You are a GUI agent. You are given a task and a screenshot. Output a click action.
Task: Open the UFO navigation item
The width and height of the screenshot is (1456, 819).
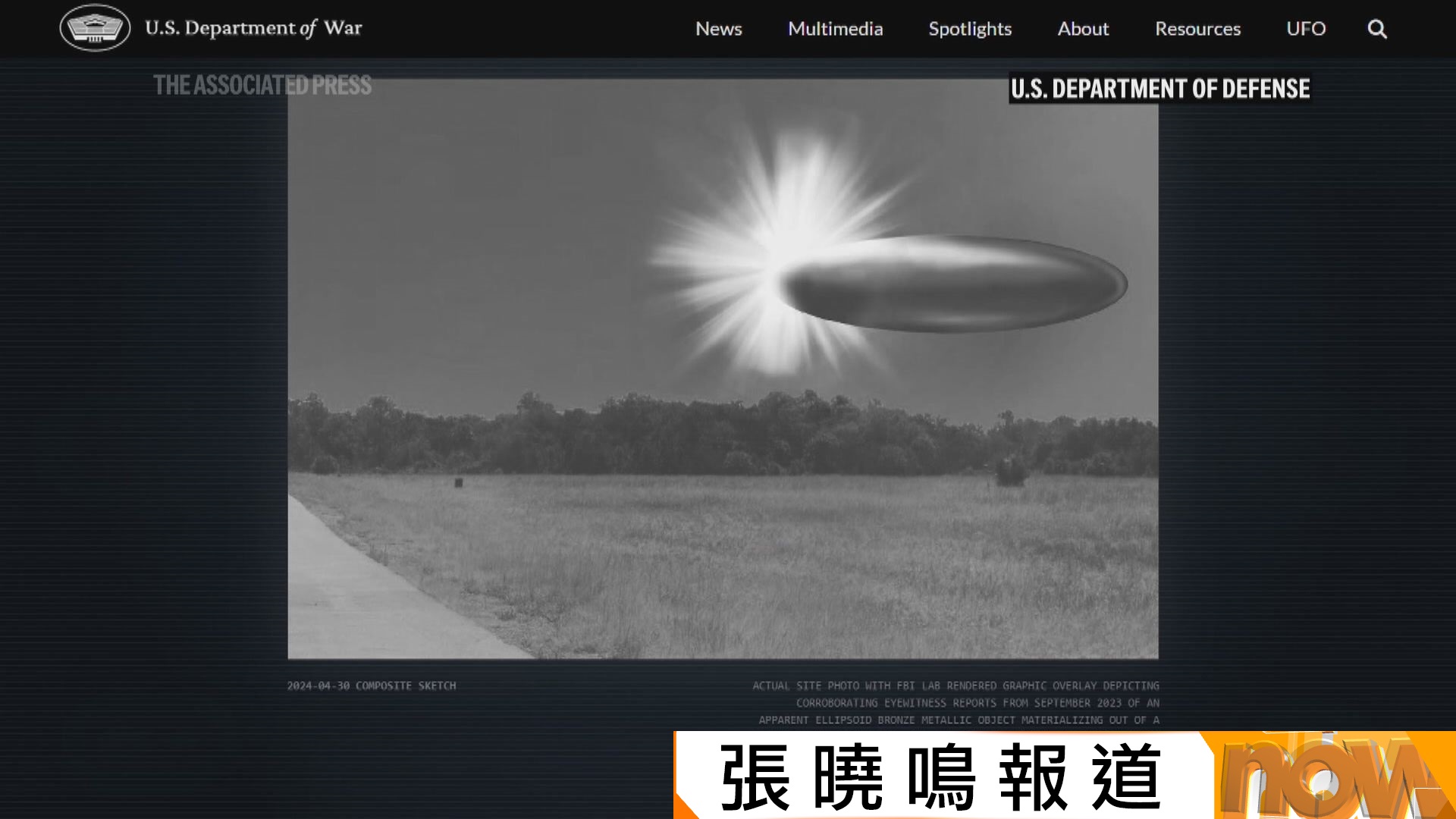pos(1306,29)
